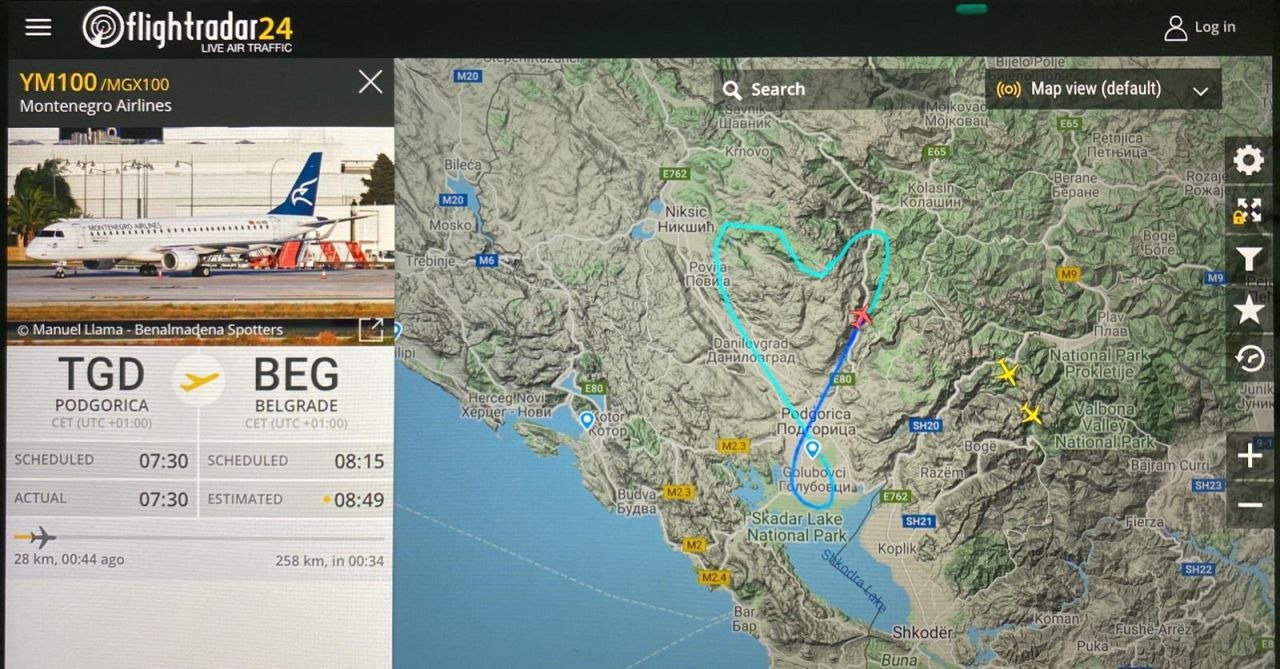Select the red YM100 aircraft on map
This screenshot has height=669, width=1280.
pos(861,317)
